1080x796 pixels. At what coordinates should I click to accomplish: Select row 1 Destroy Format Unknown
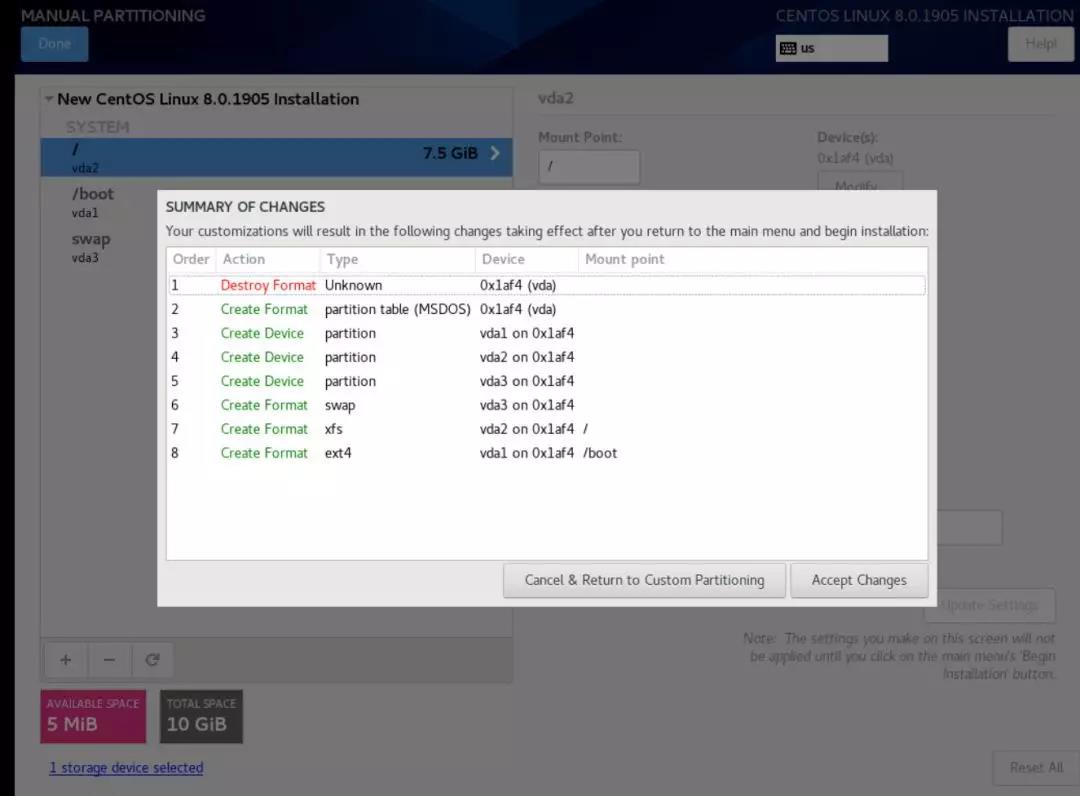click(547, 285)
